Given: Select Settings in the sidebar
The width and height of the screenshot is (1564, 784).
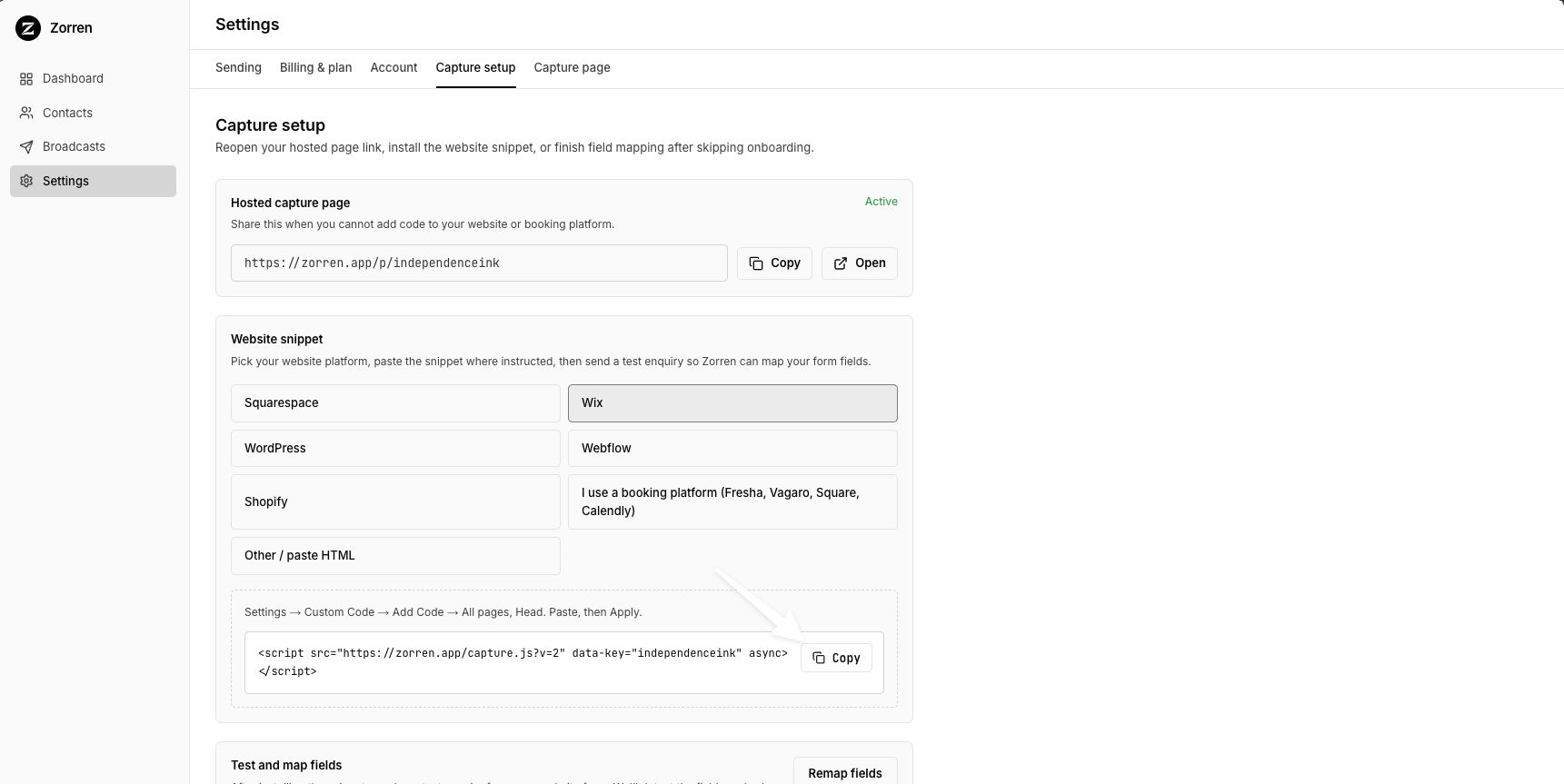Looking at the screenshot, I should (93, 181).
